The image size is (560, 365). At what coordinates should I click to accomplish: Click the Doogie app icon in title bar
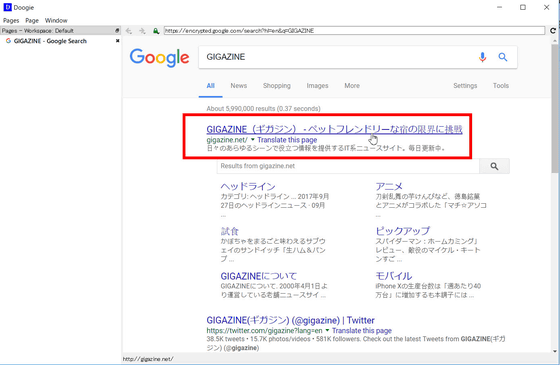(x=7, y=7)
